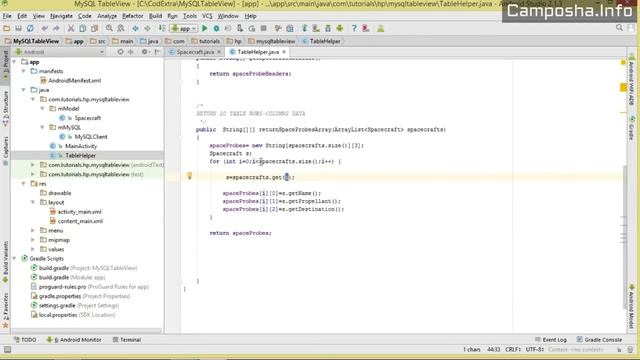This screenshot has height=360, width=640.
Task: Click the project panel gear settings icon
Action: pos(144,52)
